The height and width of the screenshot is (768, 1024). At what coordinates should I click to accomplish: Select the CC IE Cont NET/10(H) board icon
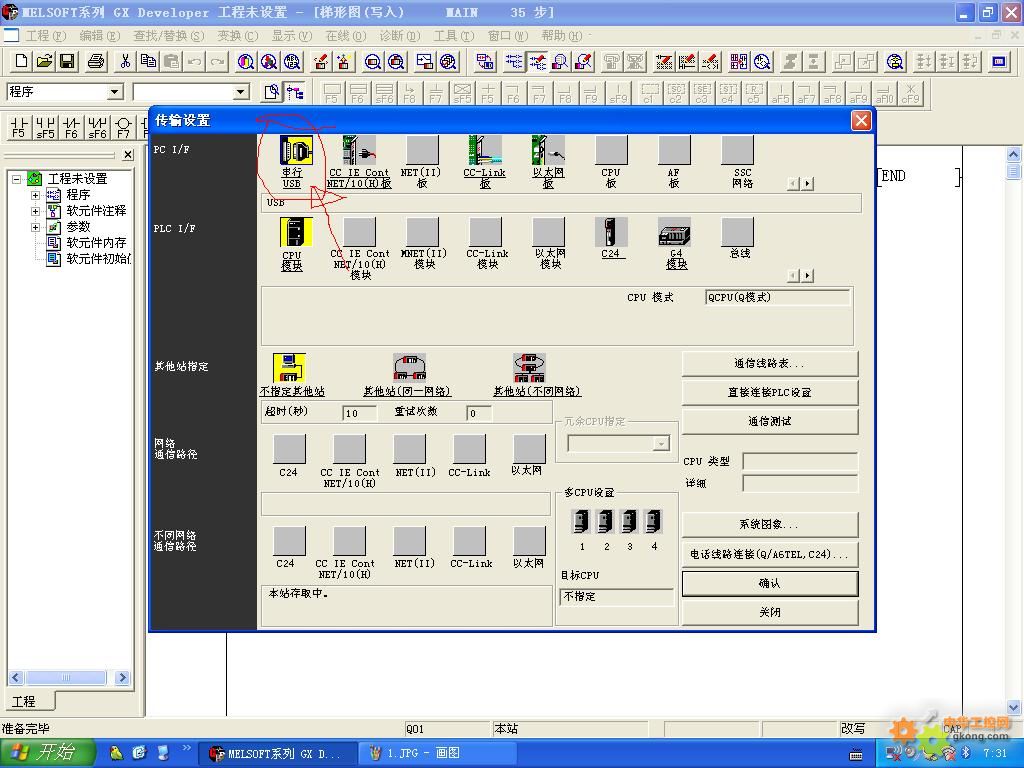[x=359, y=151]
